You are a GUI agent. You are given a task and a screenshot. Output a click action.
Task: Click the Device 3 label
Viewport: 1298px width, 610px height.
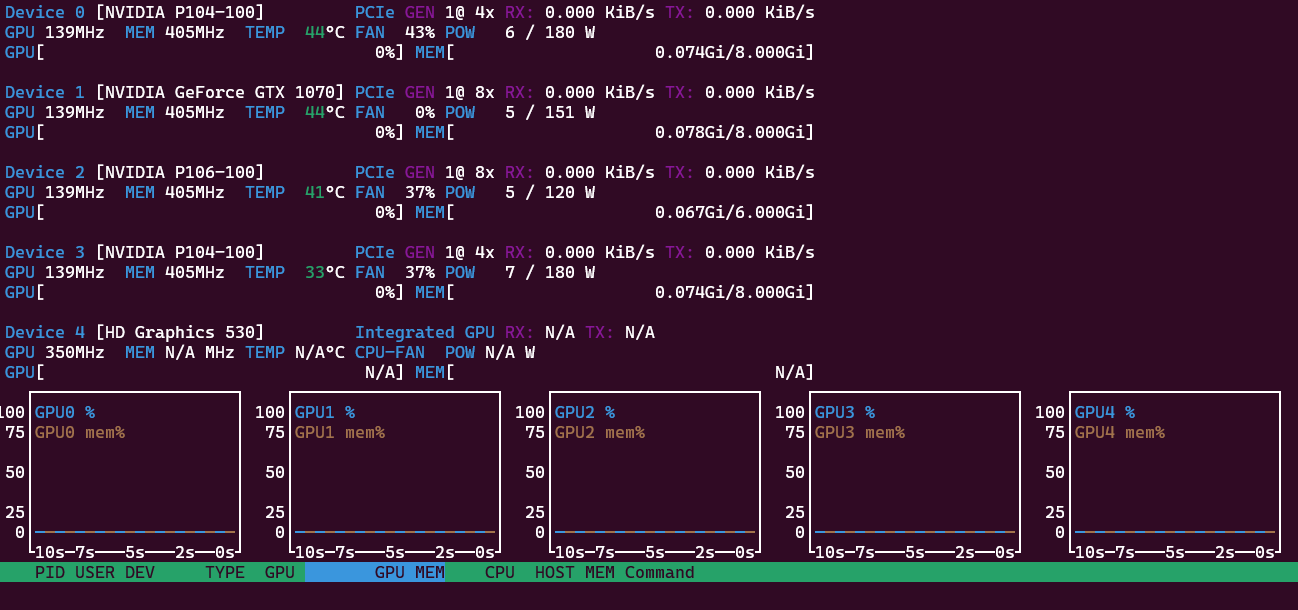point(45,252)
